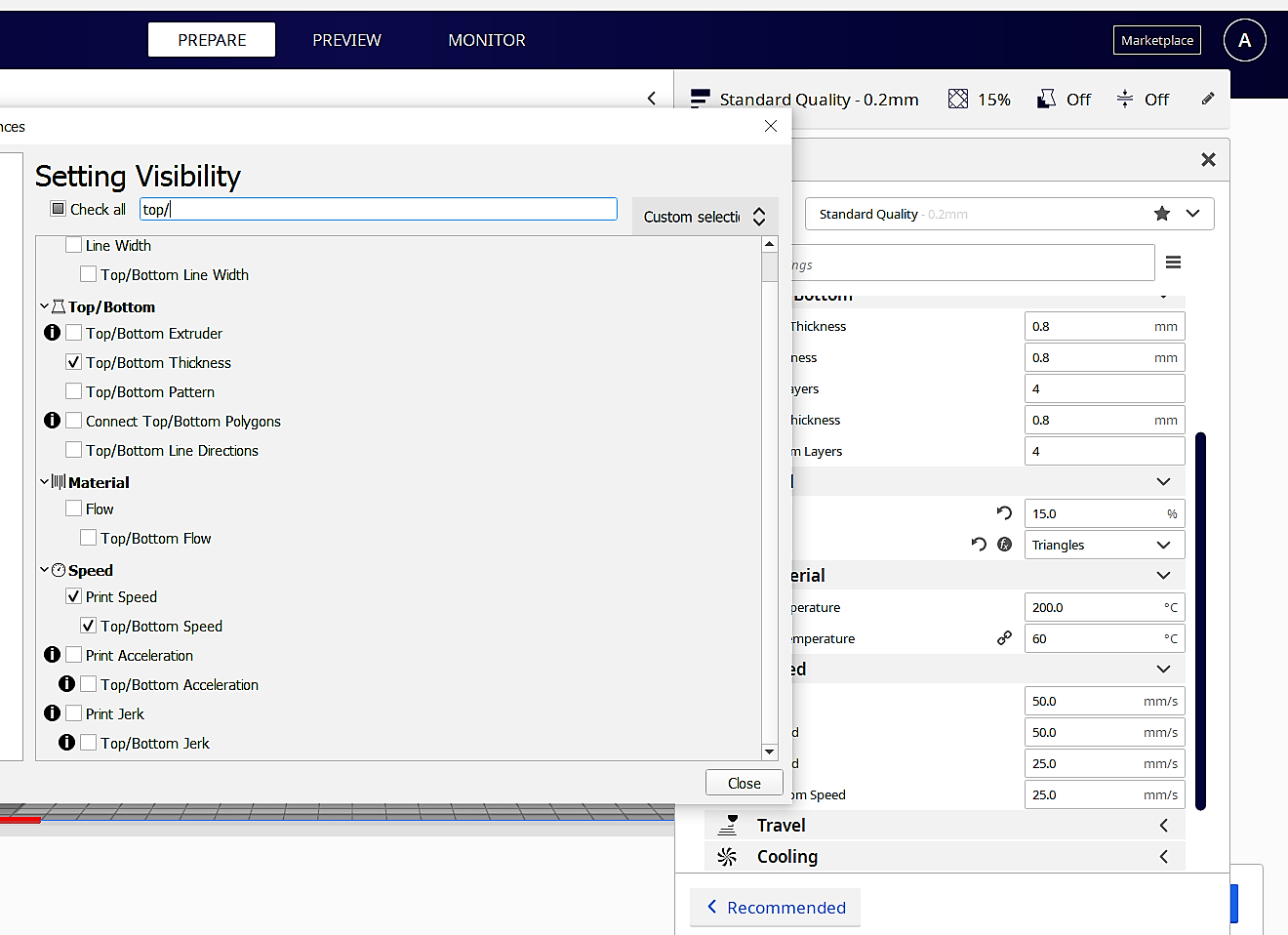Enable Connect Top/Bottom Polygons checkbox
The width and height of the screenshot is (1288, 935).
click(74, 421)
